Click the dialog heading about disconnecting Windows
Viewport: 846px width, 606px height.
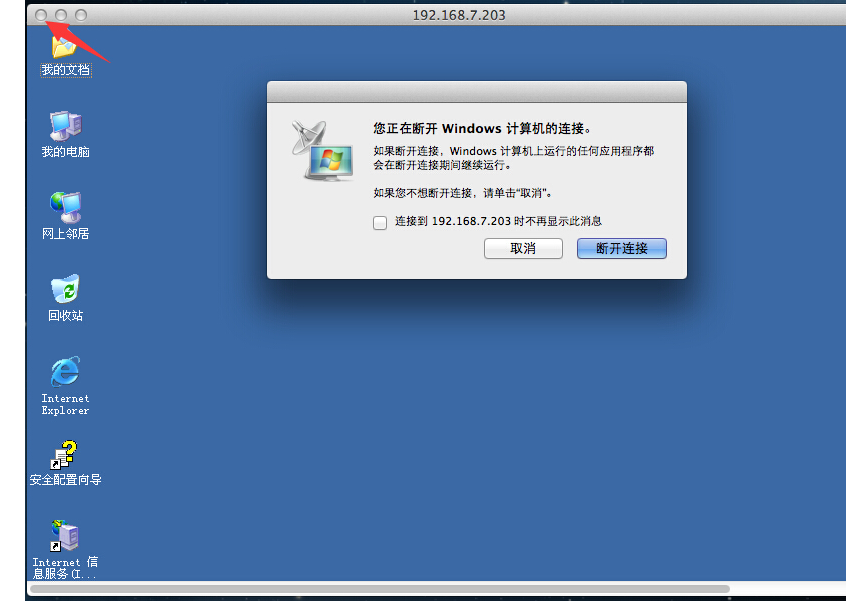(482, 128)
